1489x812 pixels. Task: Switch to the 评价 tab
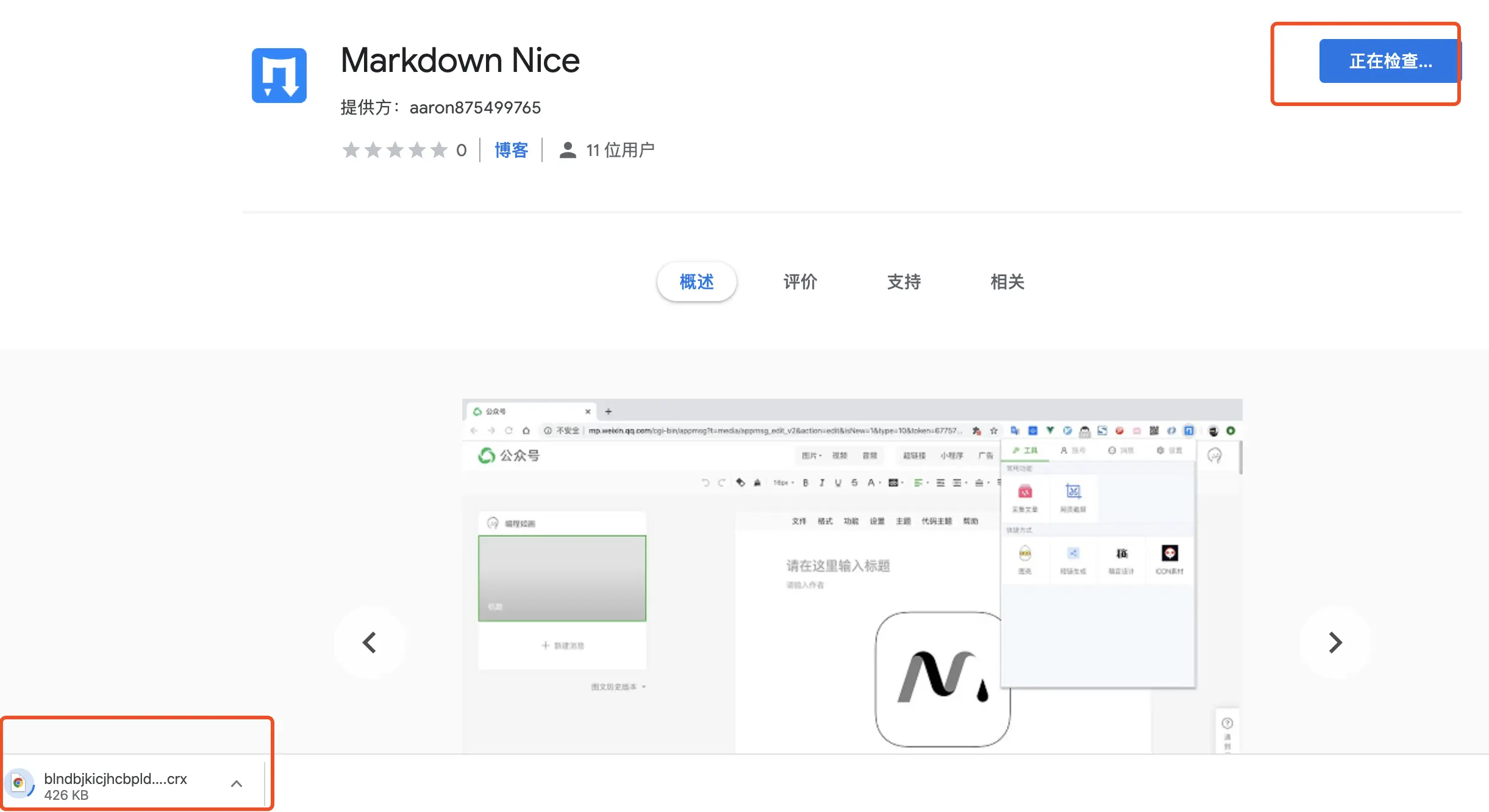click(x=800, y=282)
